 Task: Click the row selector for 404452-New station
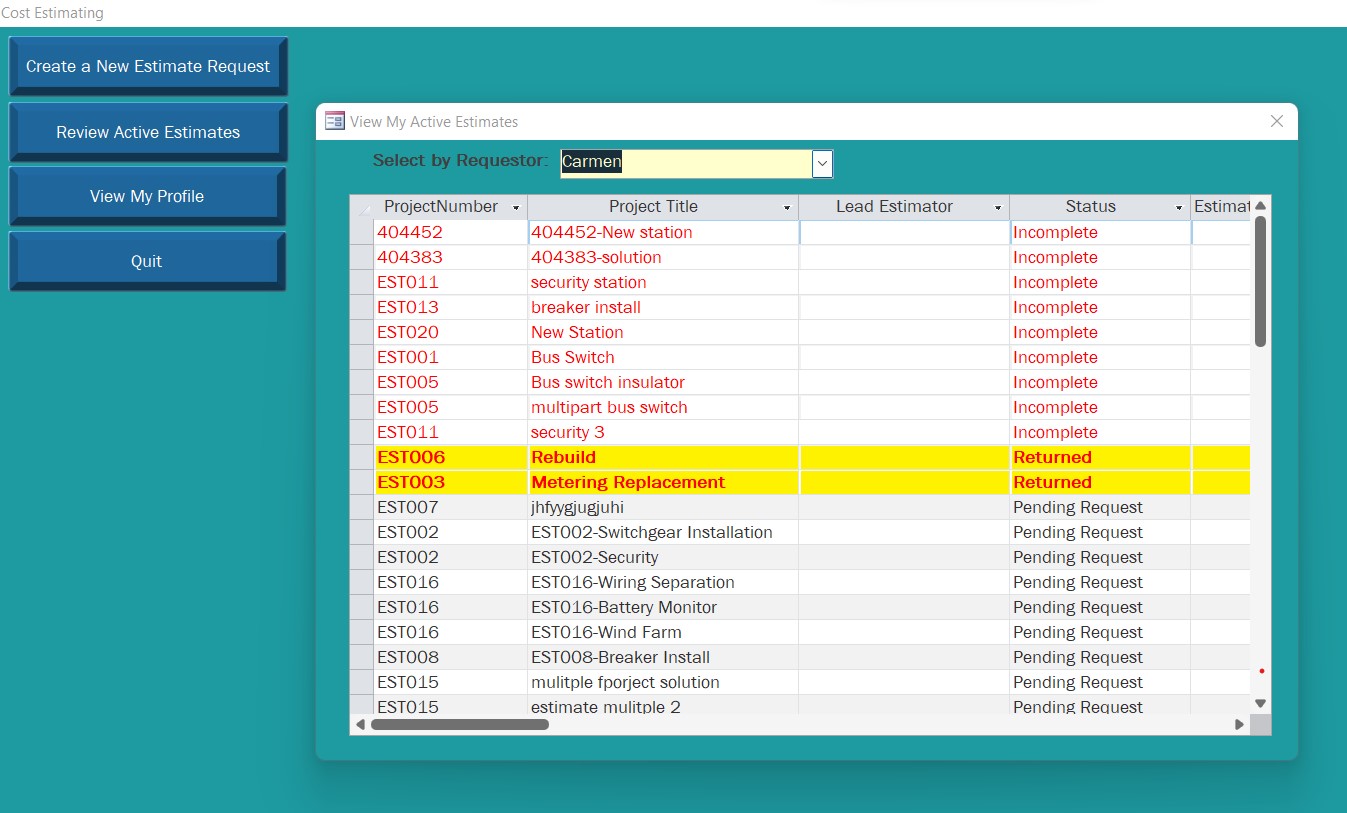pos(362,232)
